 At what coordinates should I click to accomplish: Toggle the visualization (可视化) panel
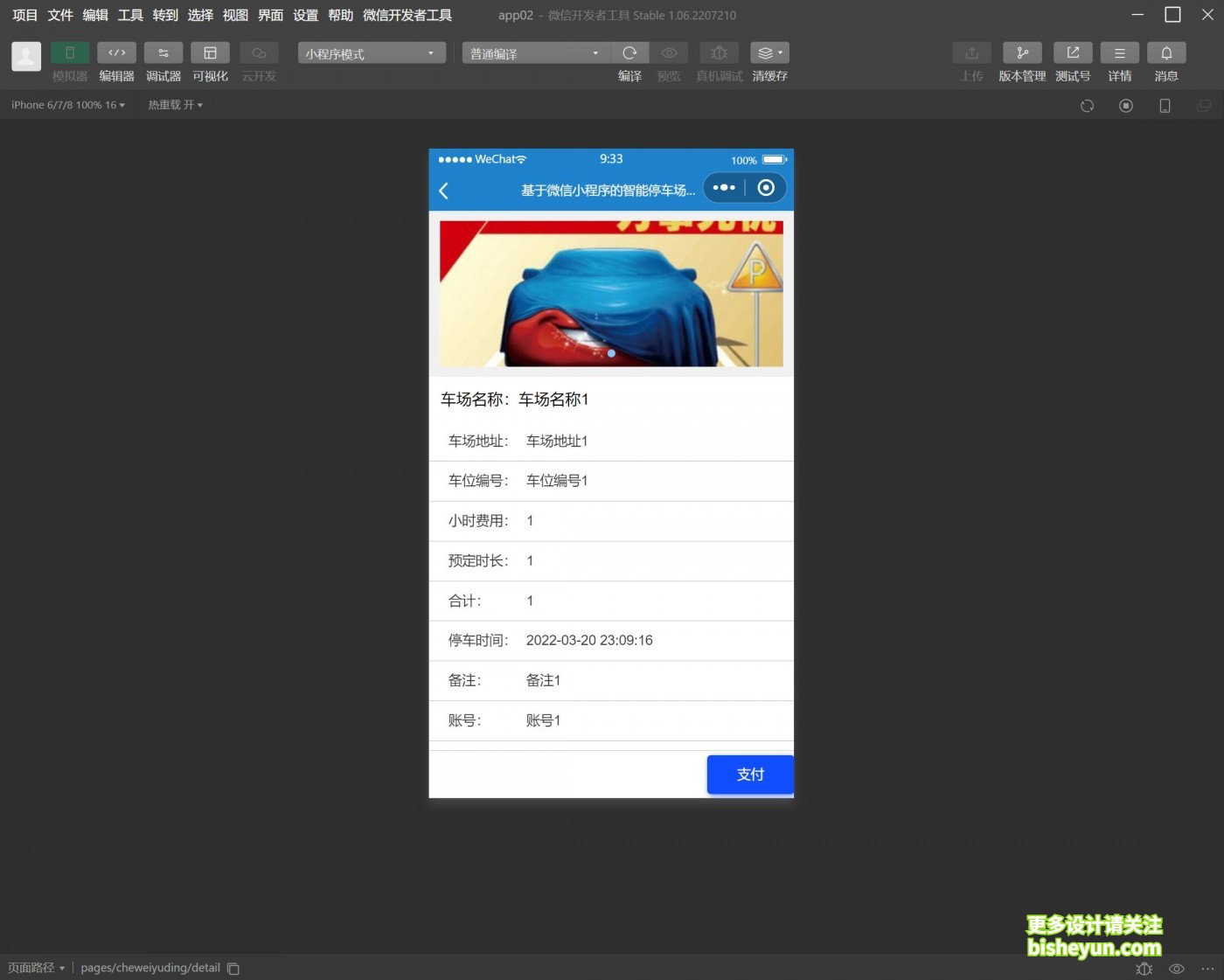tap(210, 53)
